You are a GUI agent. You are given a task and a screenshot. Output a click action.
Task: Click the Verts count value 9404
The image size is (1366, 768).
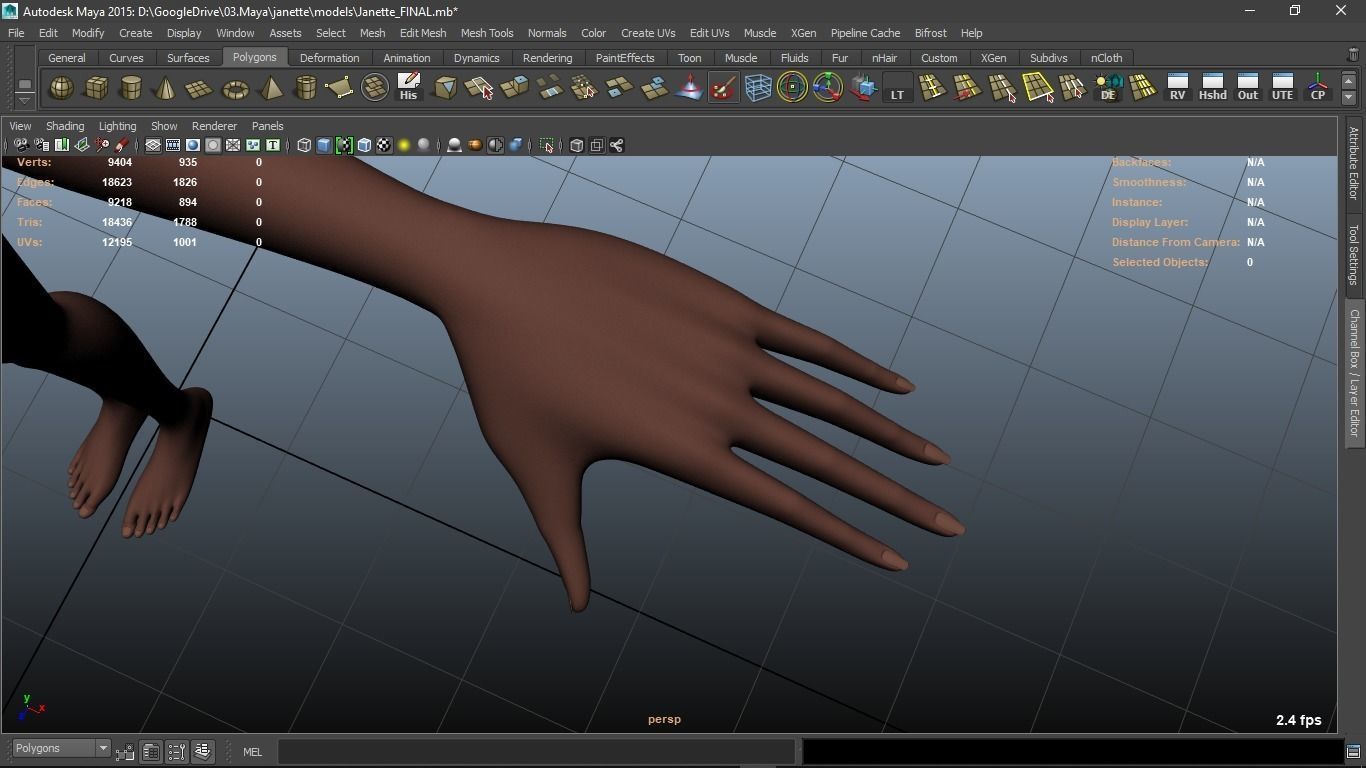120,162
